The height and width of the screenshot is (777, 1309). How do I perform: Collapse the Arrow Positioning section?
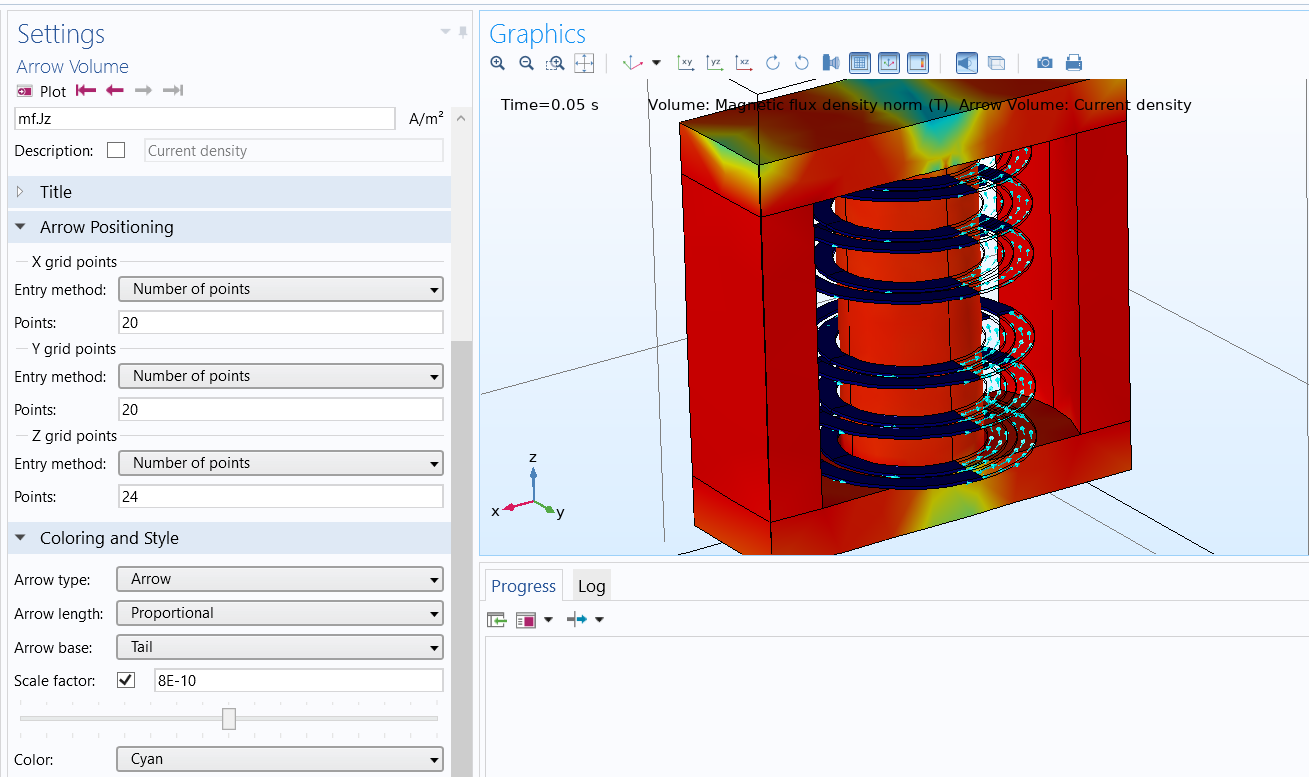tap(21, 227)
